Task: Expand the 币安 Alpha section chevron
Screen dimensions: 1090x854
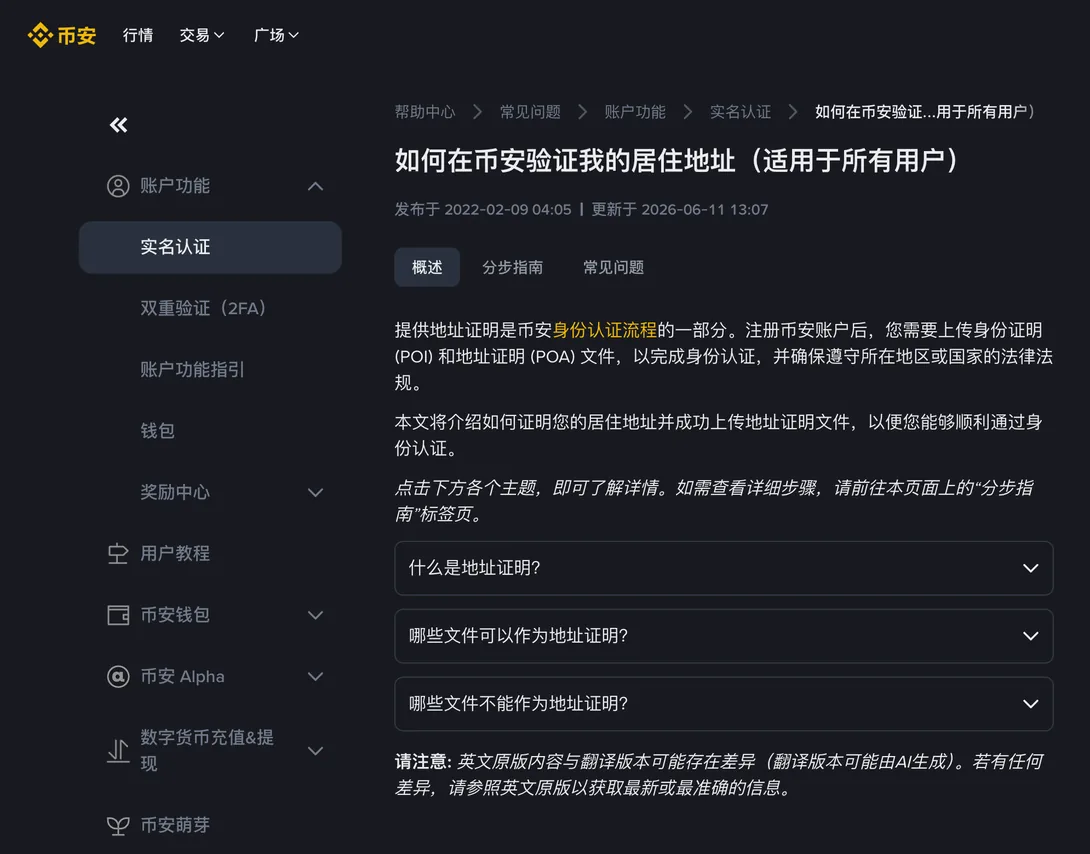Action: (x=315, y=676)
